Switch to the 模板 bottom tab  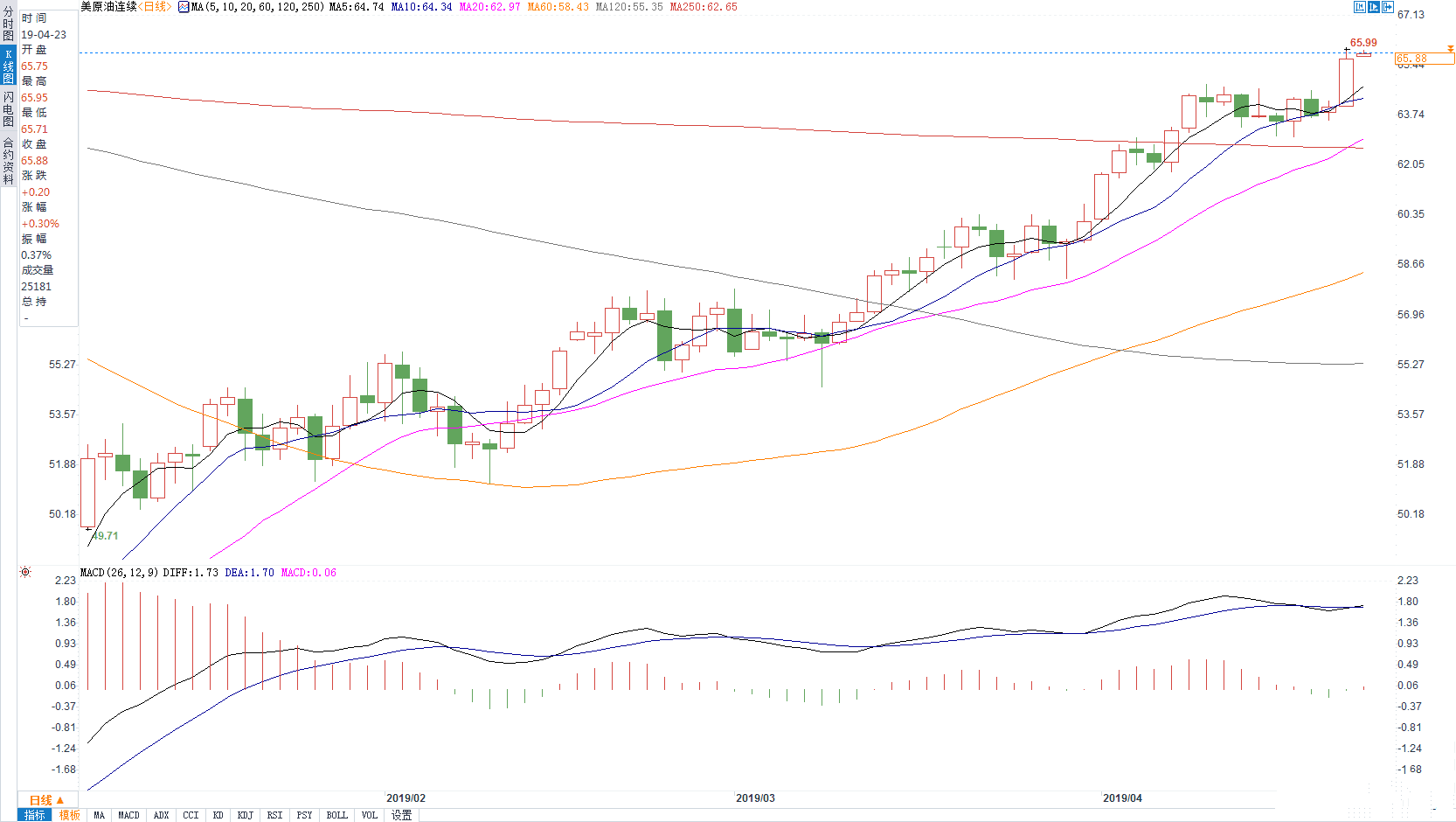pyautogui.click(x=70, y=815)
